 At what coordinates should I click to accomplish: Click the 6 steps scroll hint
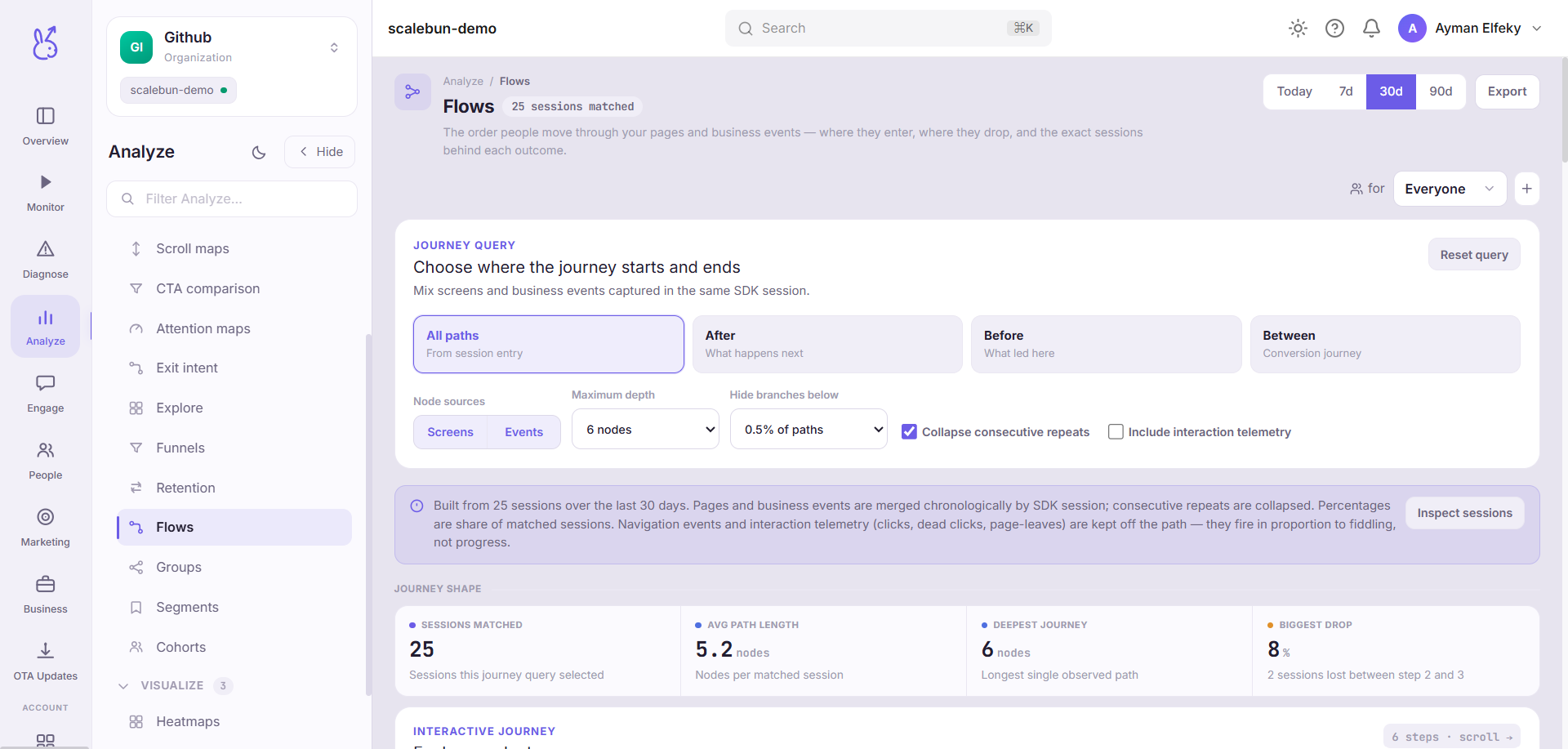pyautogui.click(x=1451, y=737)
